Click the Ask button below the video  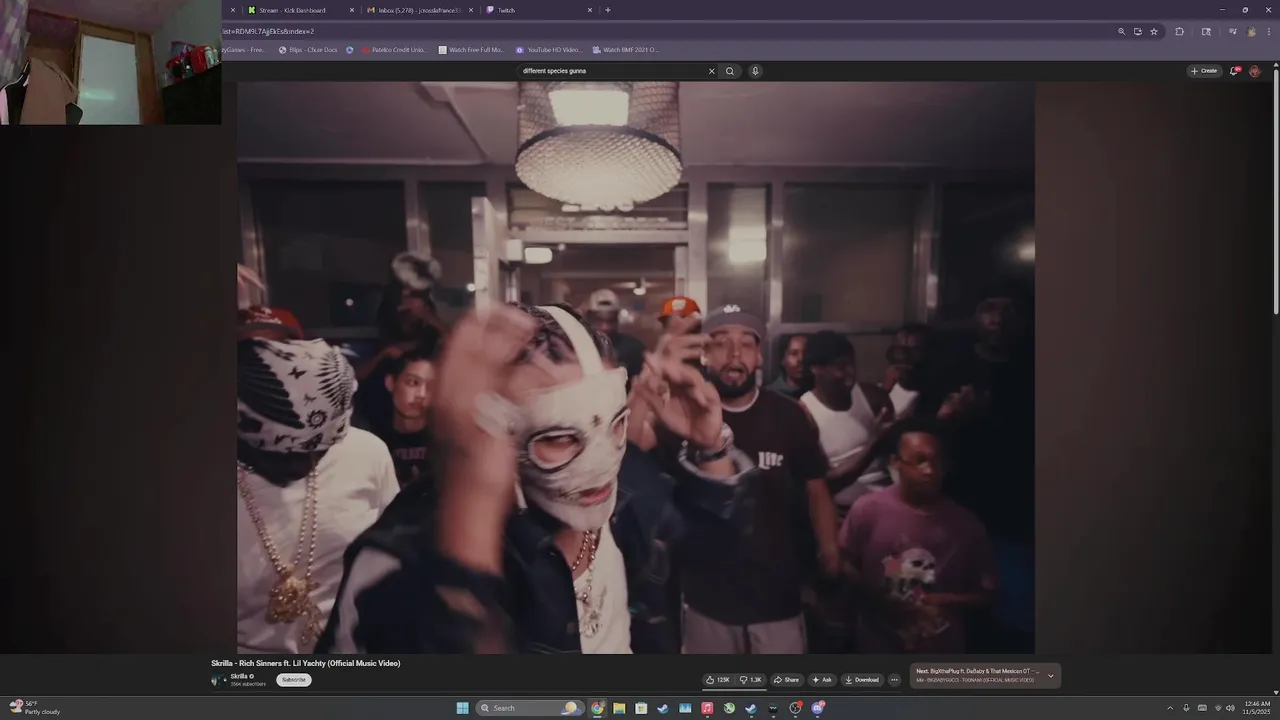tap(821, 680)
